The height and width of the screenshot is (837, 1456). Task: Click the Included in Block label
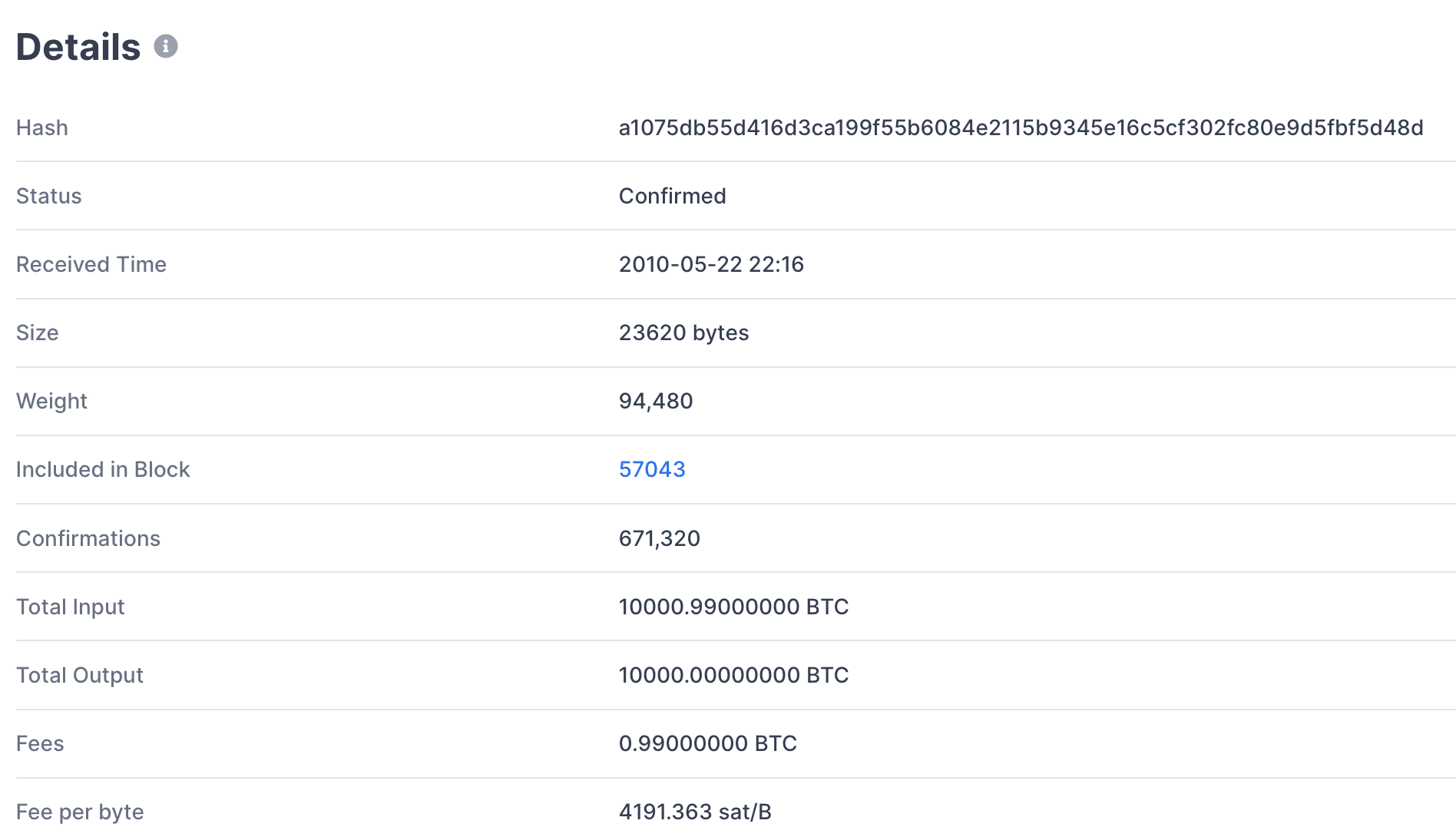click(x=103, y=469)
